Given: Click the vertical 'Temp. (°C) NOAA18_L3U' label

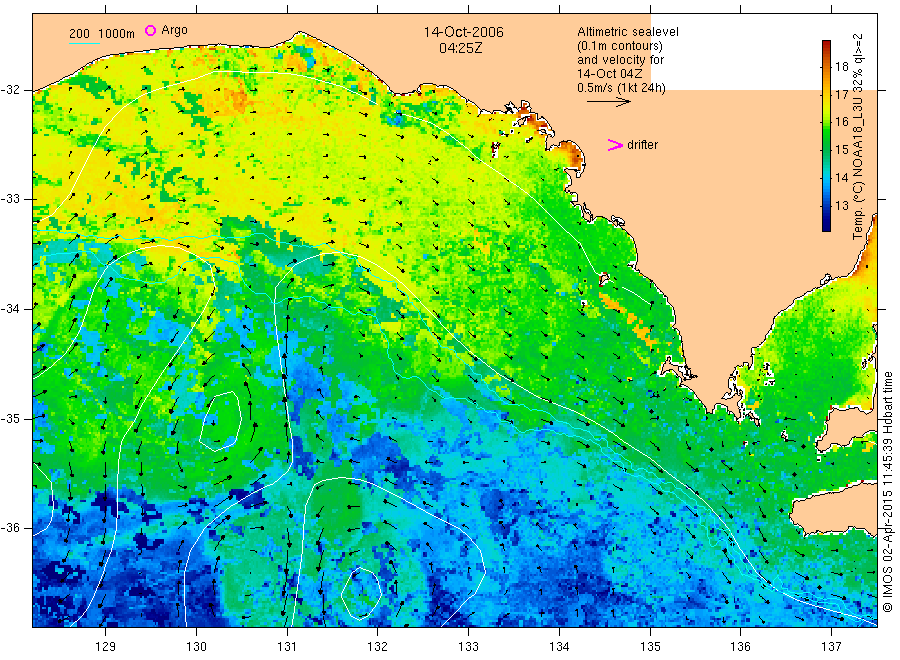Looking at the screenshot, I should click(858, 137).
